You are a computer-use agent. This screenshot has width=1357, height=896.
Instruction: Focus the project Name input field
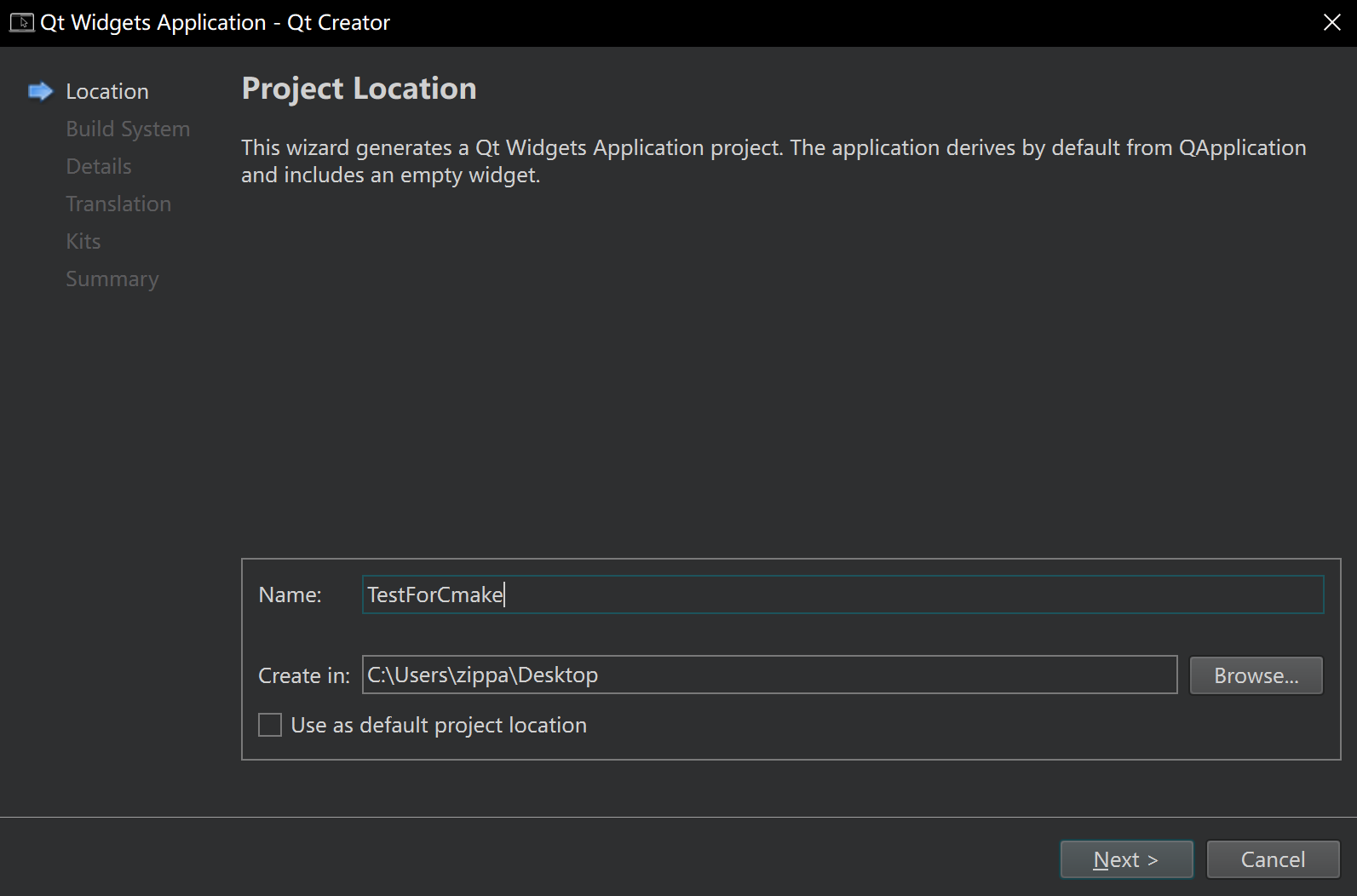[x=842, y=594]
